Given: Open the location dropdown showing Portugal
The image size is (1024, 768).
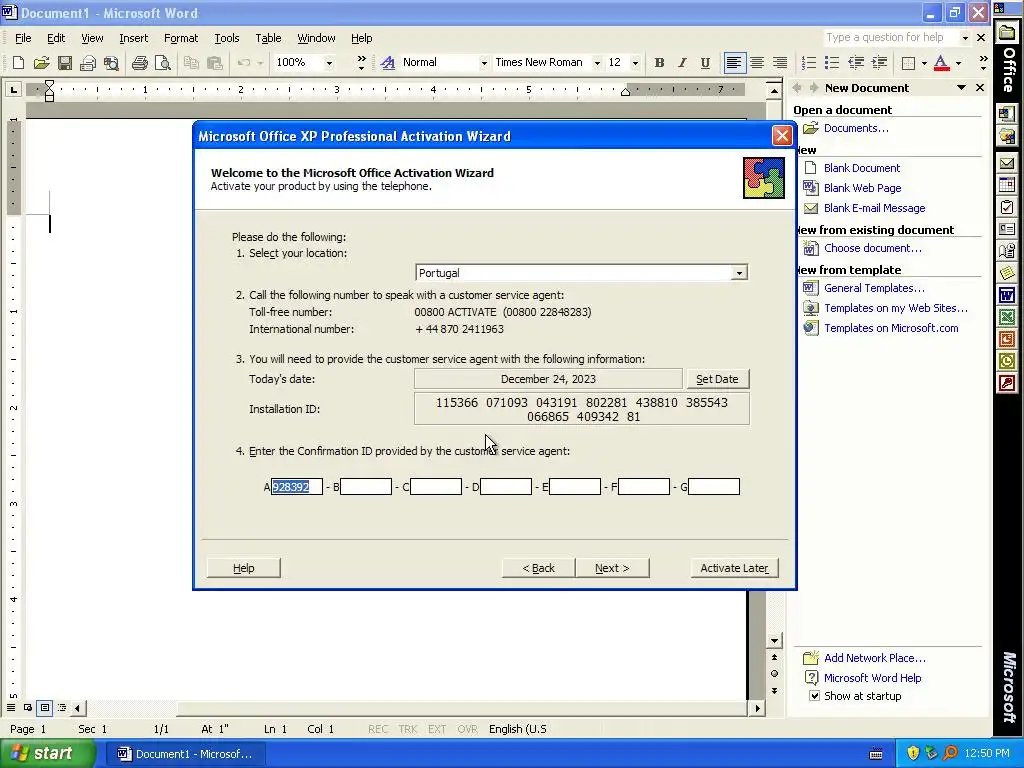Looking at the screenshot, I should click(x=739, y=273).
